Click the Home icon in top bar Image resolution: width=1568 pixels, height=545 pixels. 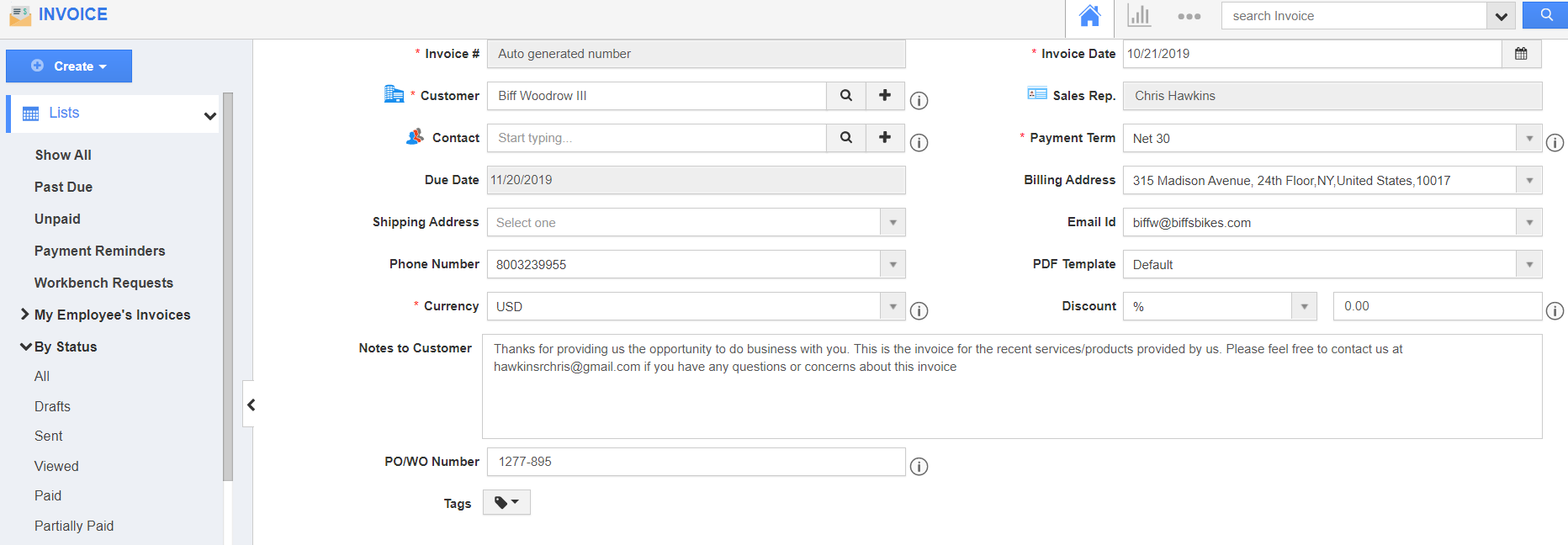(x=1089, y=16)
